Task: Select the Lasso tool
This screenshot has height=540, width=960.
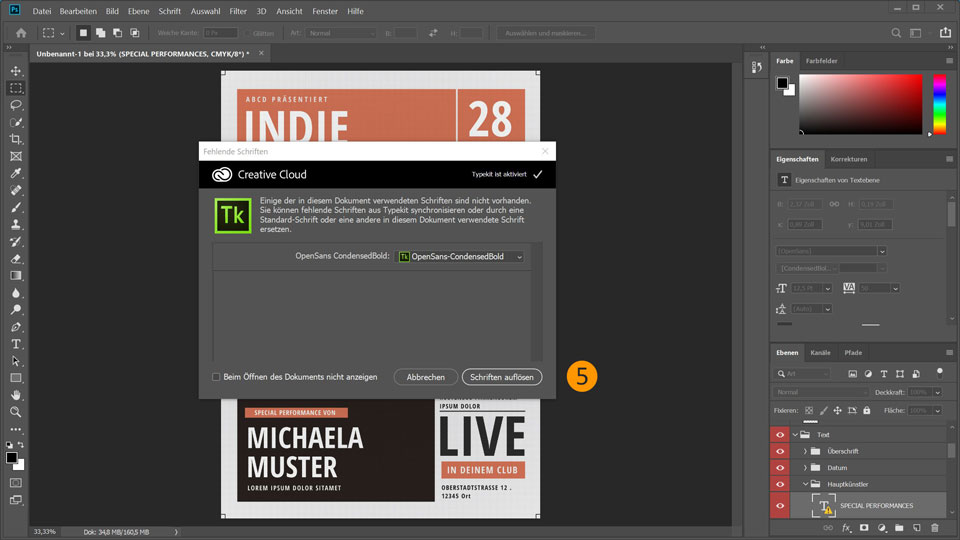Action: click(x=16, y=105)
